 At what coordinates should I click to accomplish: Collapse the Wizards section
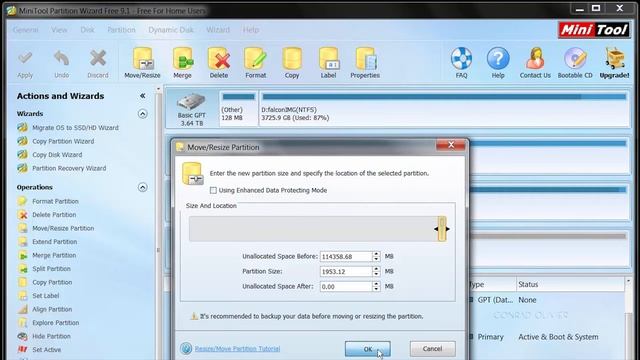[x=142, y=113]
